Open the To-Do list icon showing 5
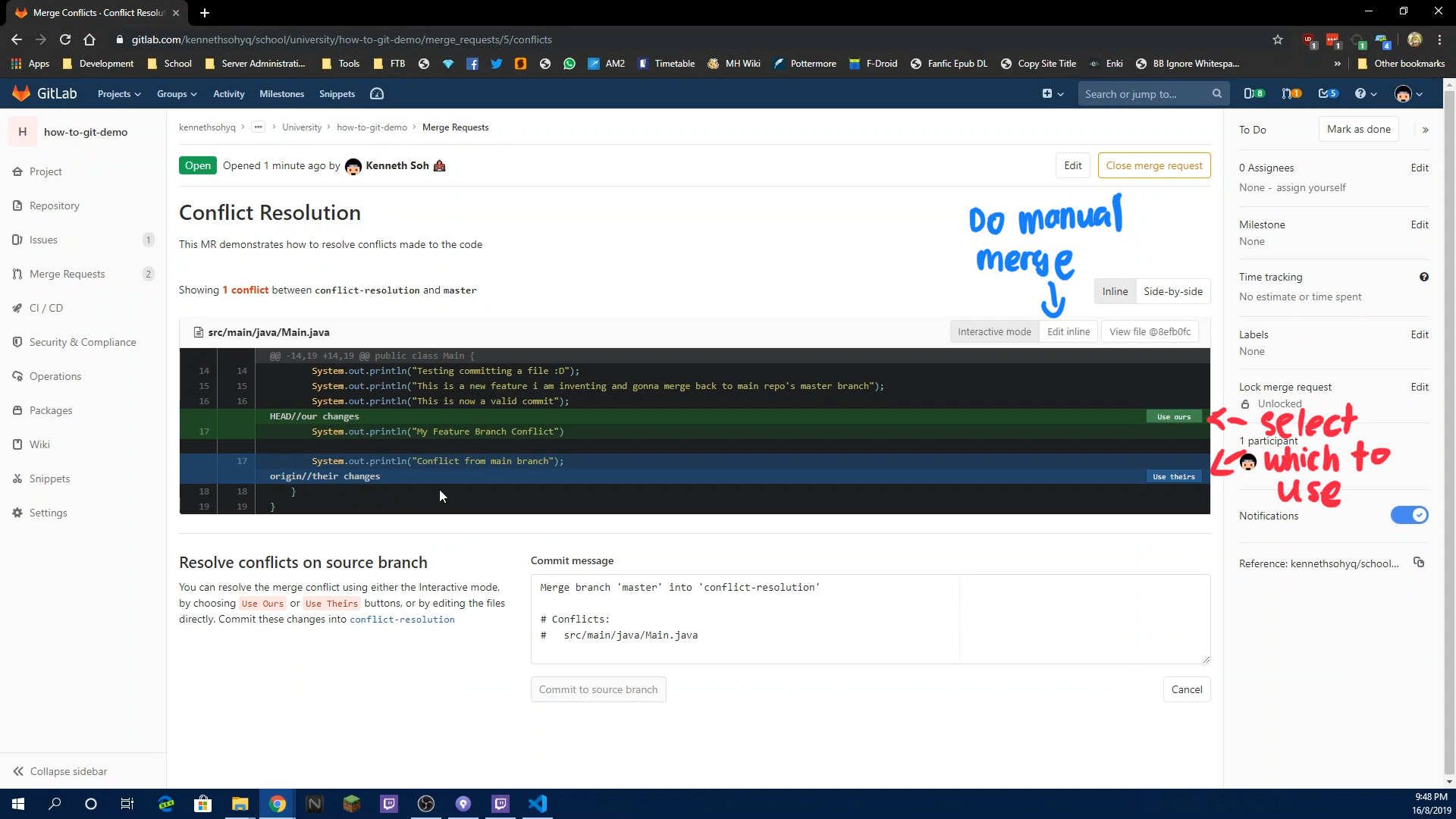This screenshot has height=819, width=1456. tap(1329, 93)
